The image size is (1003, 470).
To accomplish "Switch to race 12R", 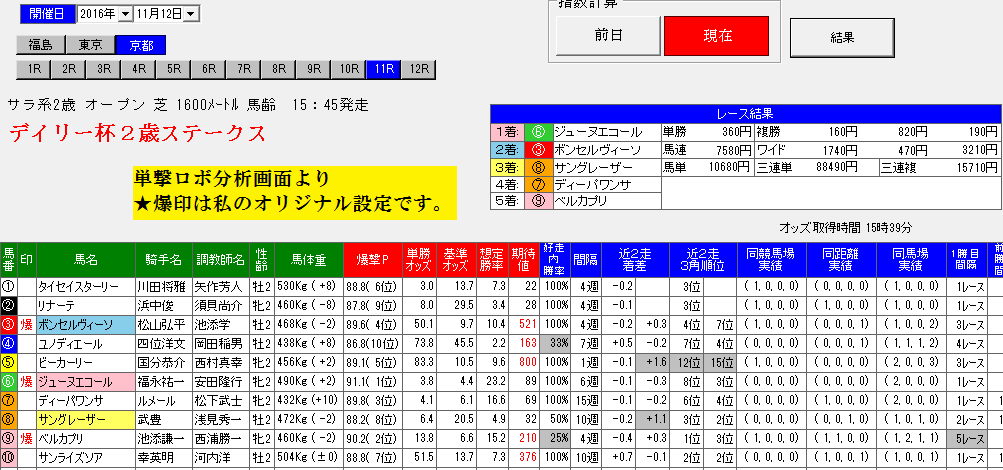I will [x=419, y=70].
